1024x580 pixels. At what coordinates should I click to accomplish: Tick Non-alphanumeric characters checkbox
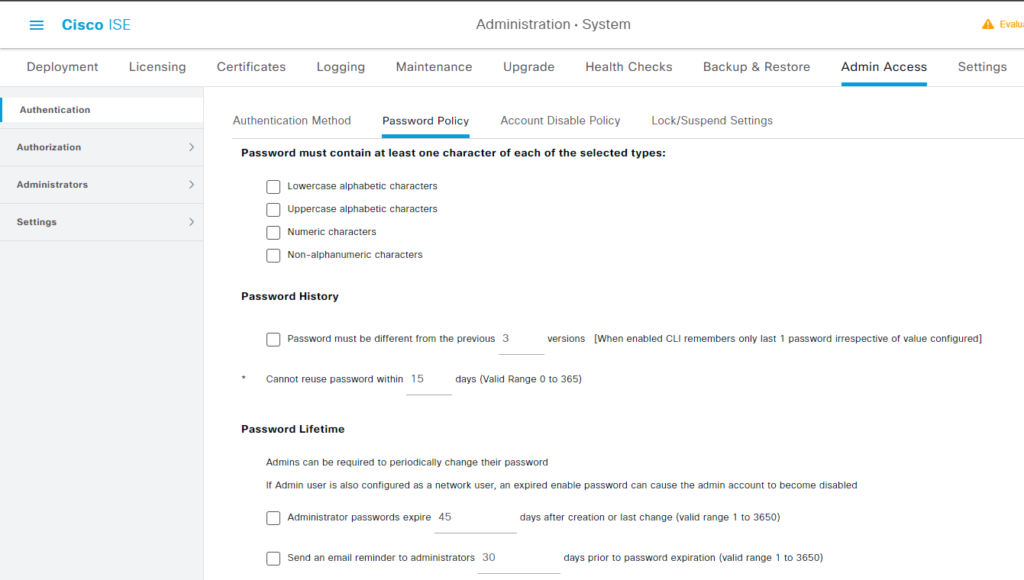273,255
